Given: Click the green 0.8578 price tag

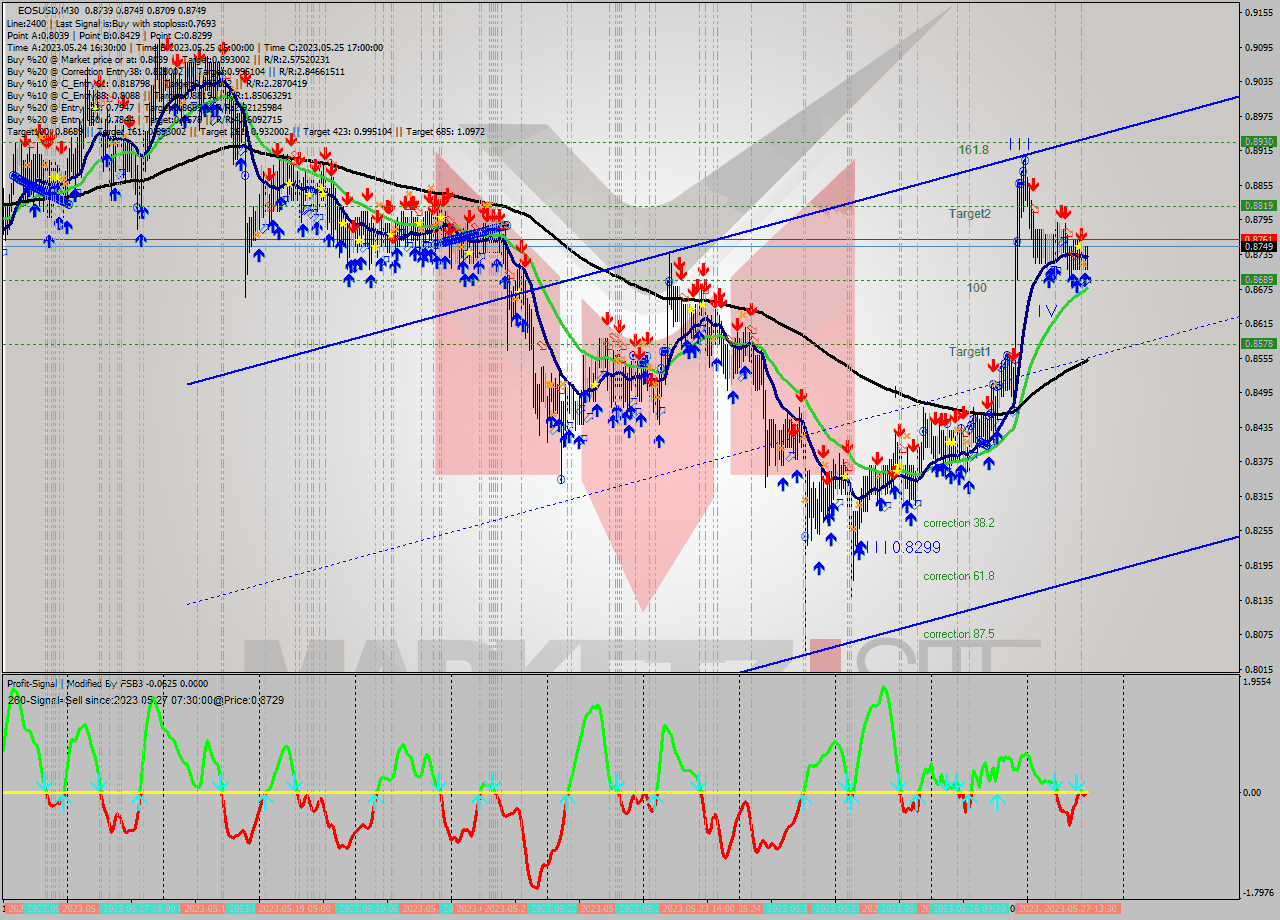Looking at the screenshot, I should pos(1258,343).
